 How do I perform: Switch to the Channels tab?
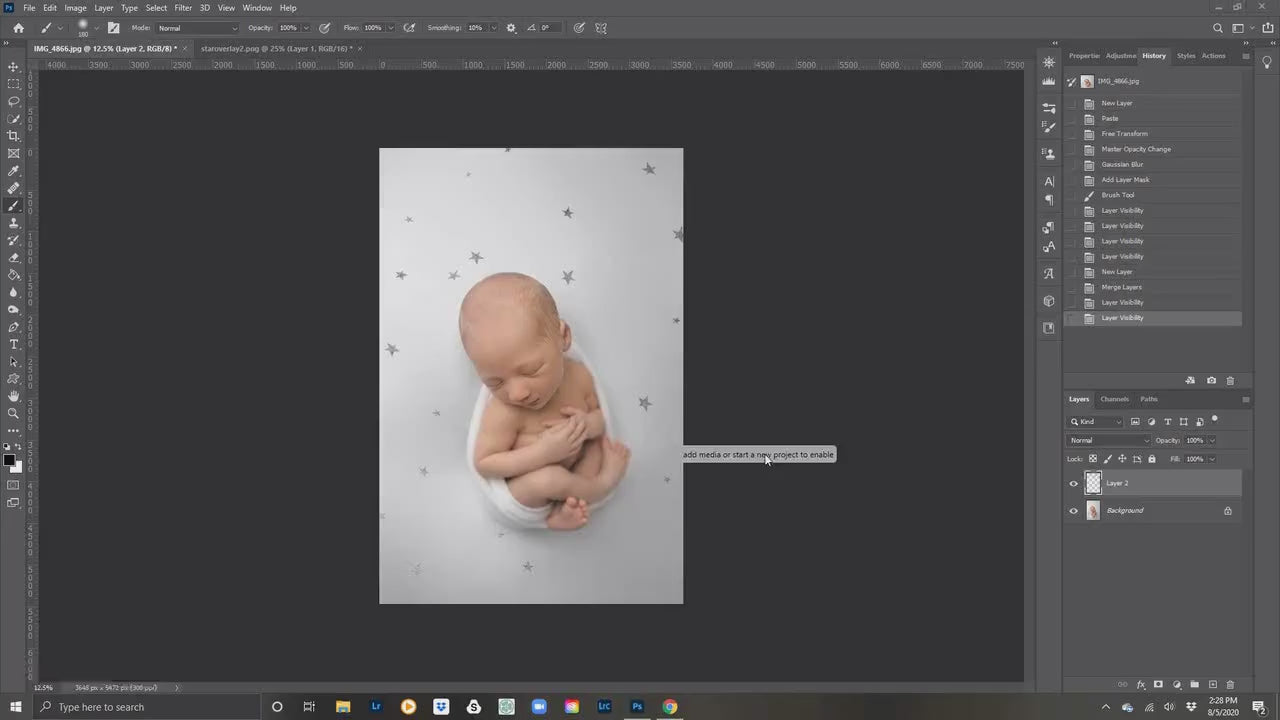tap(1113, 399)
